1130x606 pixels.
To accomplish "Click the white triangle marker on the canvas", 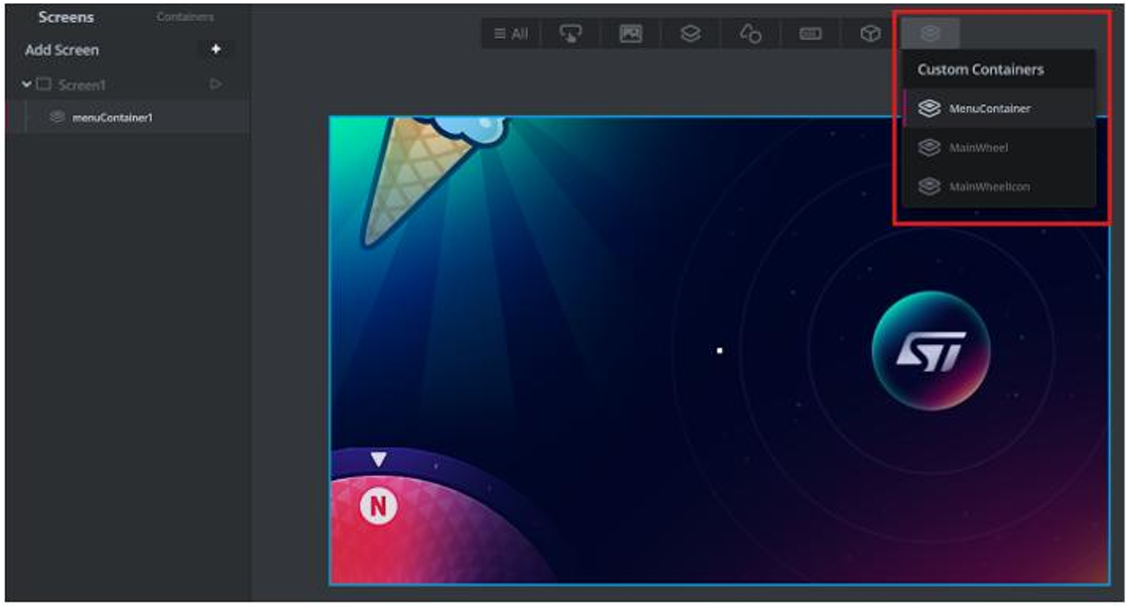I will pos(378,459).
